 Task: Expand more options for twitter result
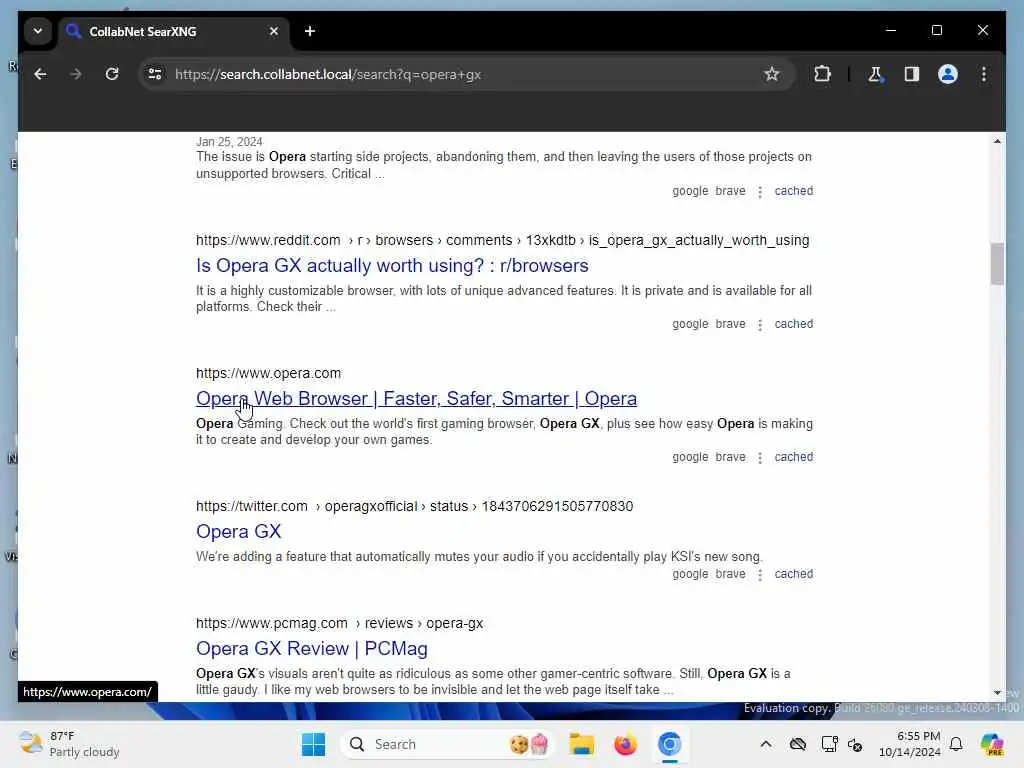click(760, 575)
